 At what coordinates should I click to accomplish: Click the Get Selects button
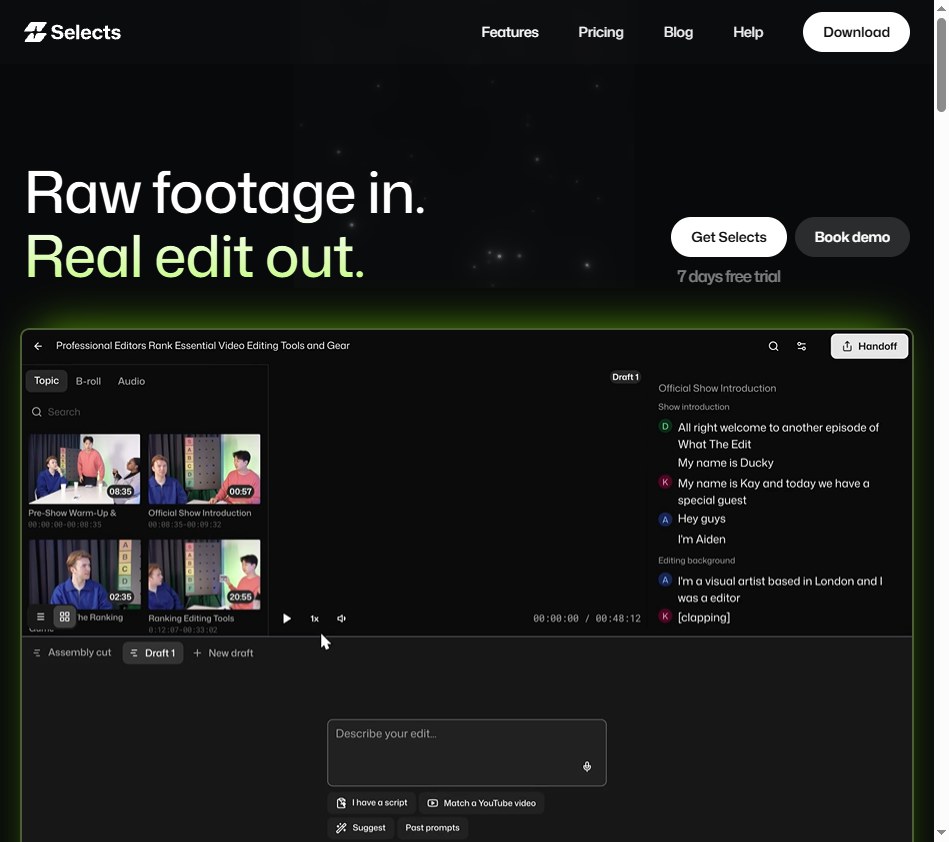[729, 237]
